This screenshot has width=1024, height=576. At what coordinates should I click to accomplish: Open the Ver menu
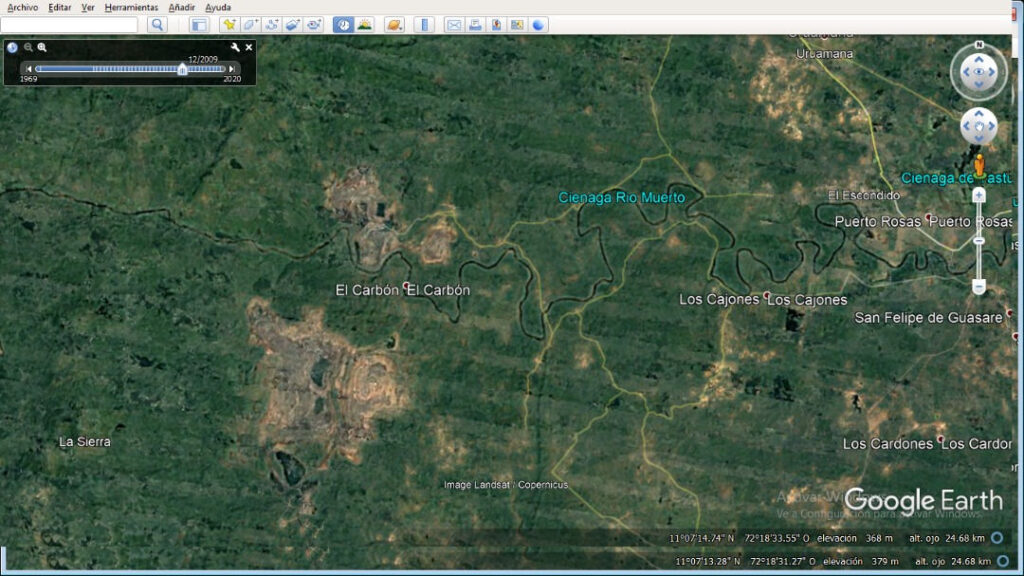pos(88,7)
